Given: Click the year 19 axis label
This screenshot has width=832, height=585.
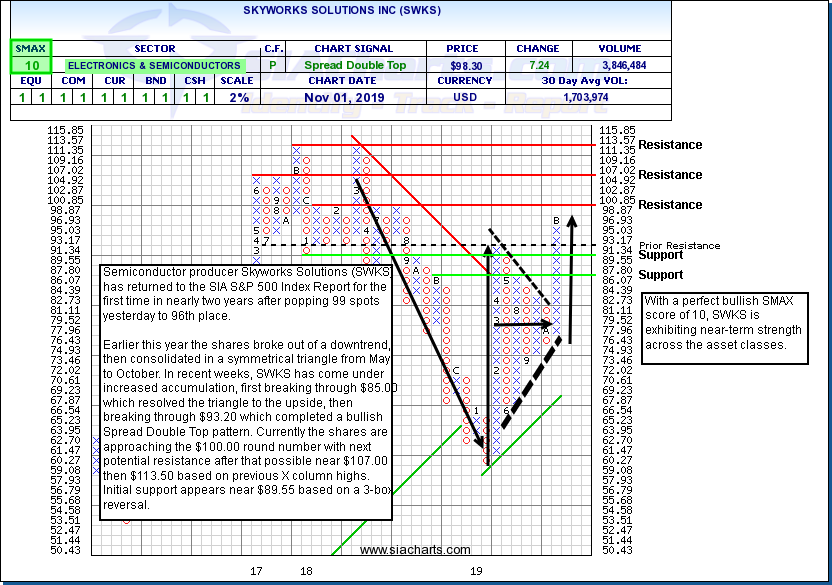Looking at the screenshot, I should click(x=478, y=571).
